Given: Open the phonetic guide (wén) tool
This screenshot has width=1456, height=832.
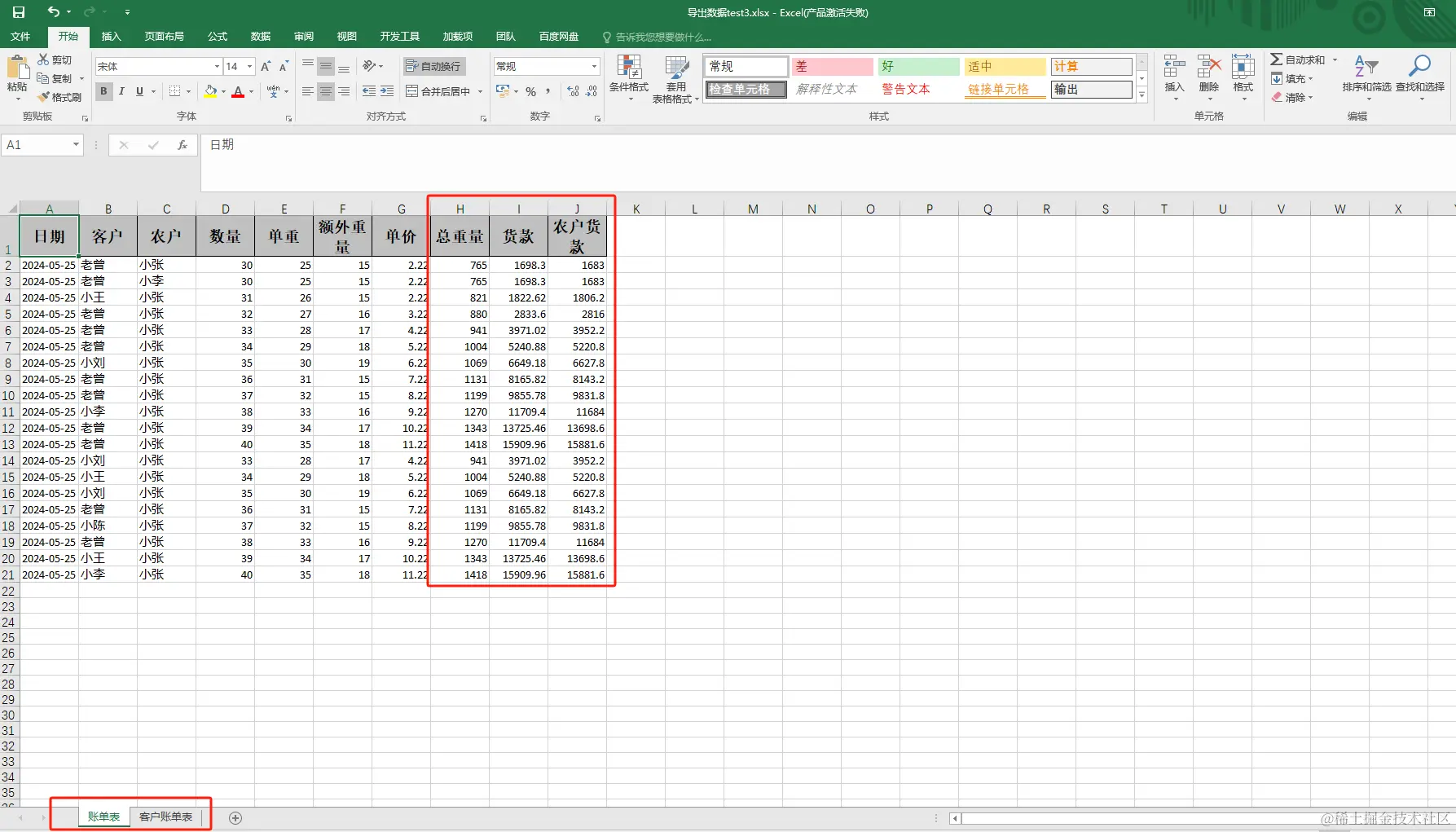Looking at the screenshot, I should tap(274, 91).
